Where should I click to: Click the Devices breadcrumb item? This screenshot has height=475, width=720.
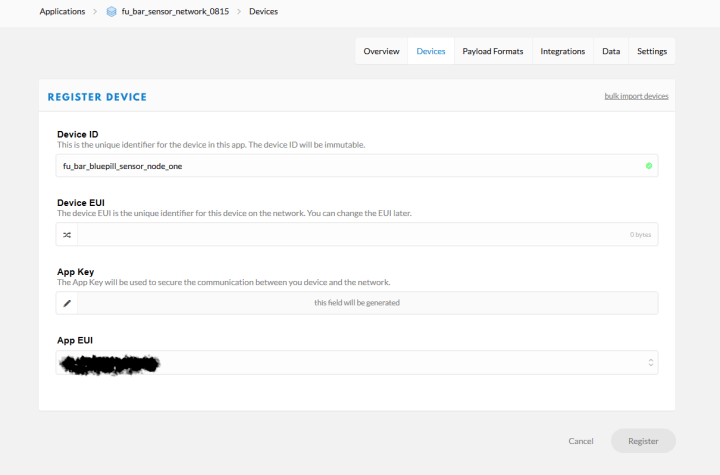tap(263, 12)
